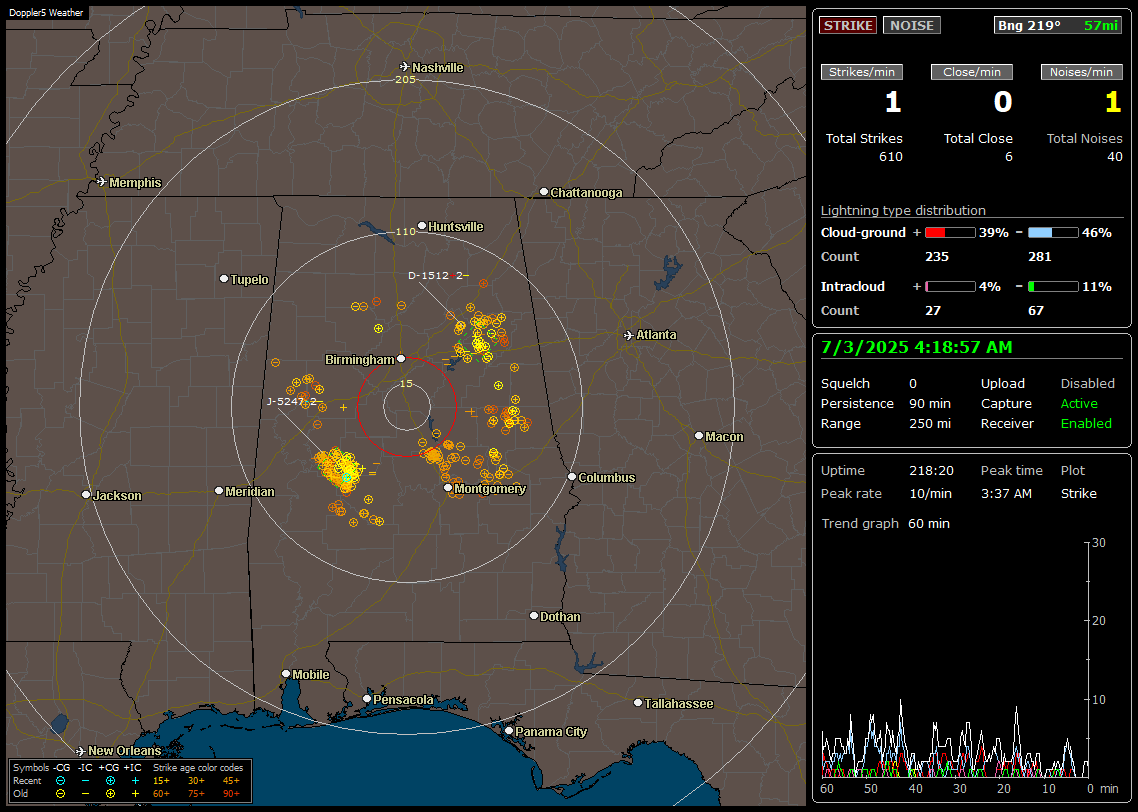
Task: Click the Dothan city marker dot
Action: click(533, 615)
